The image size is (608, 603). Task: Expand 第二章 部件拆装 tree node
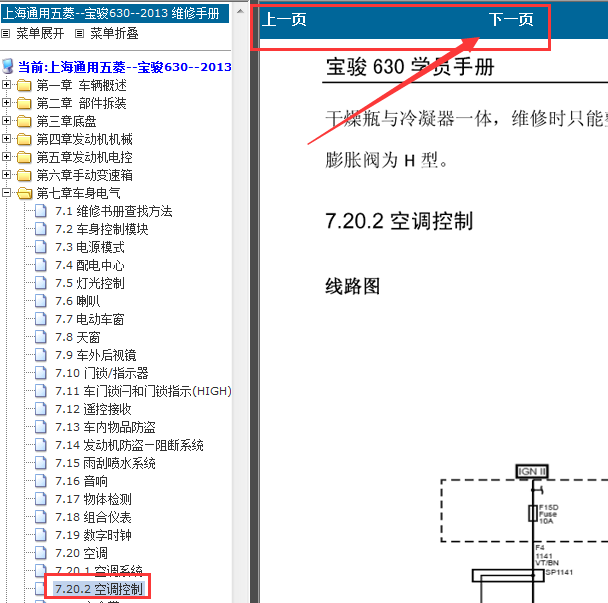click(x=6, y=103)
